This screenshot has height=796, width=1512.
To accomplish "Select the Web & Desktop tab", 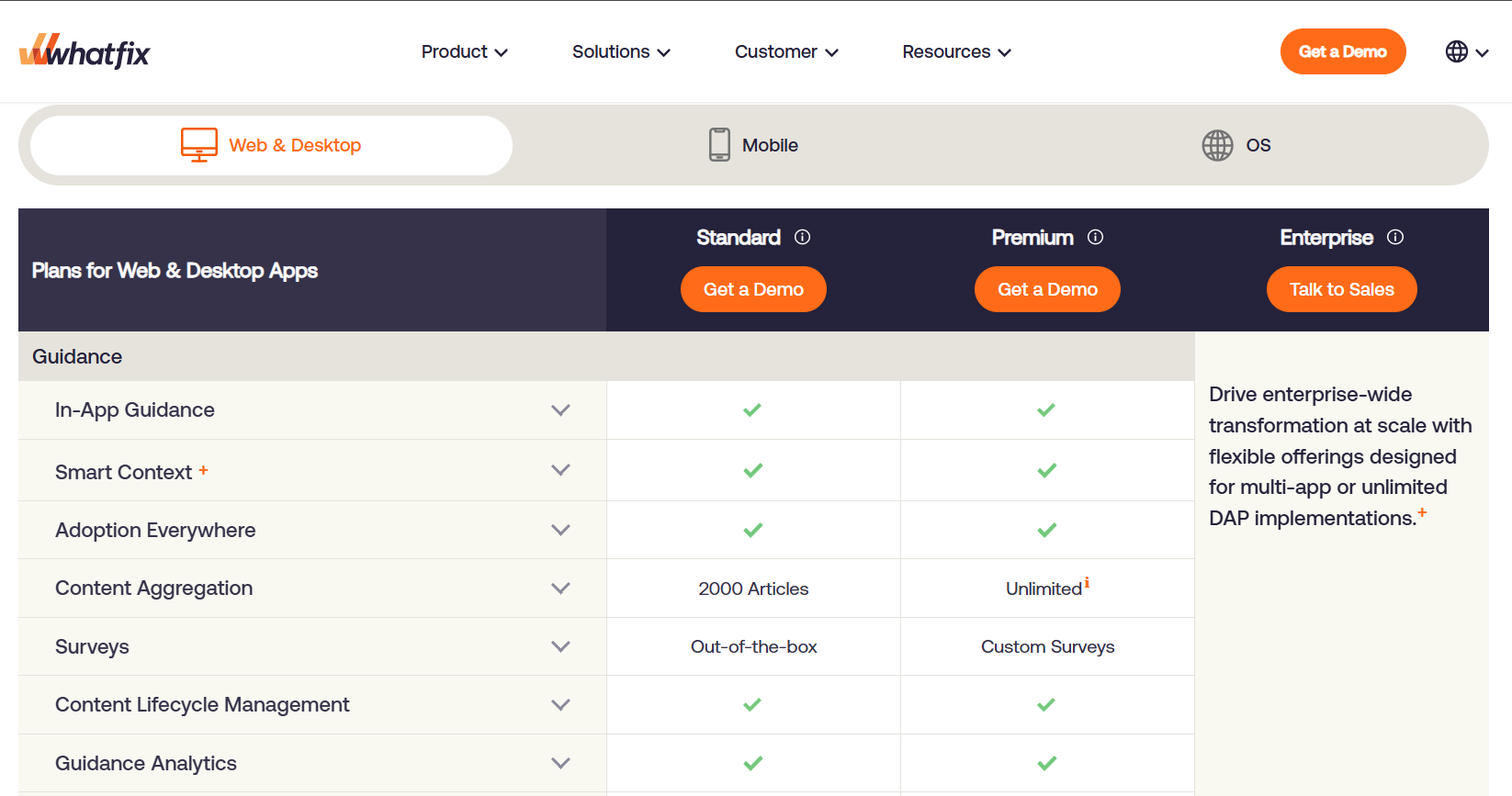I will [271, 145].
